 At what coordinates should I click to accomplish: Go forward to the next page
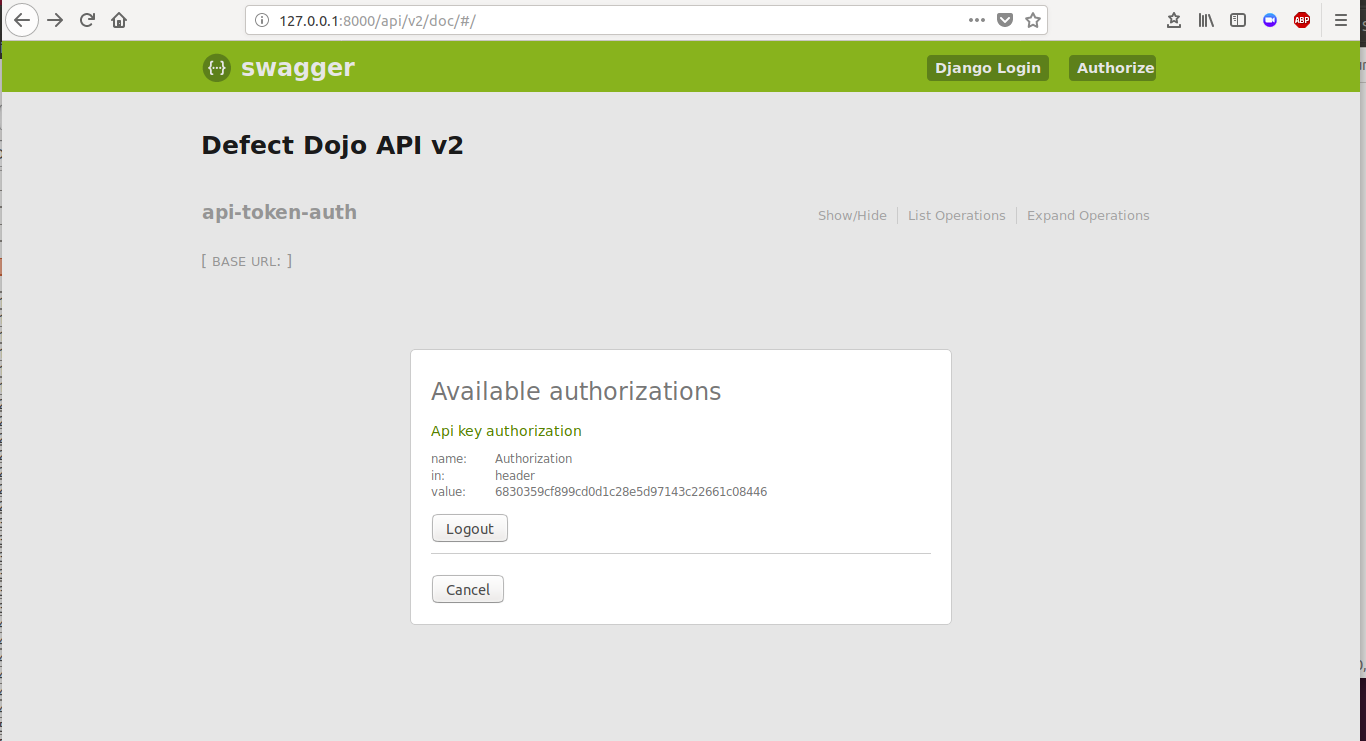54,19
